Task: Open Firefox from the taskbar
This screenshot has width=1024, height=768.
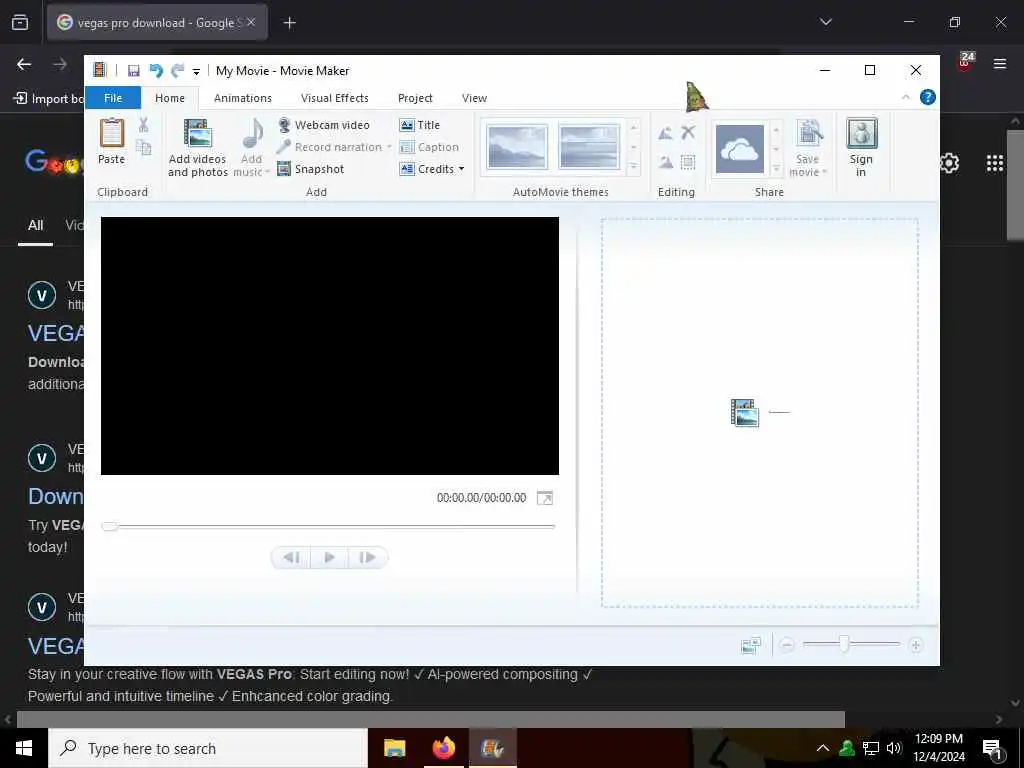Action: point(443,748)
